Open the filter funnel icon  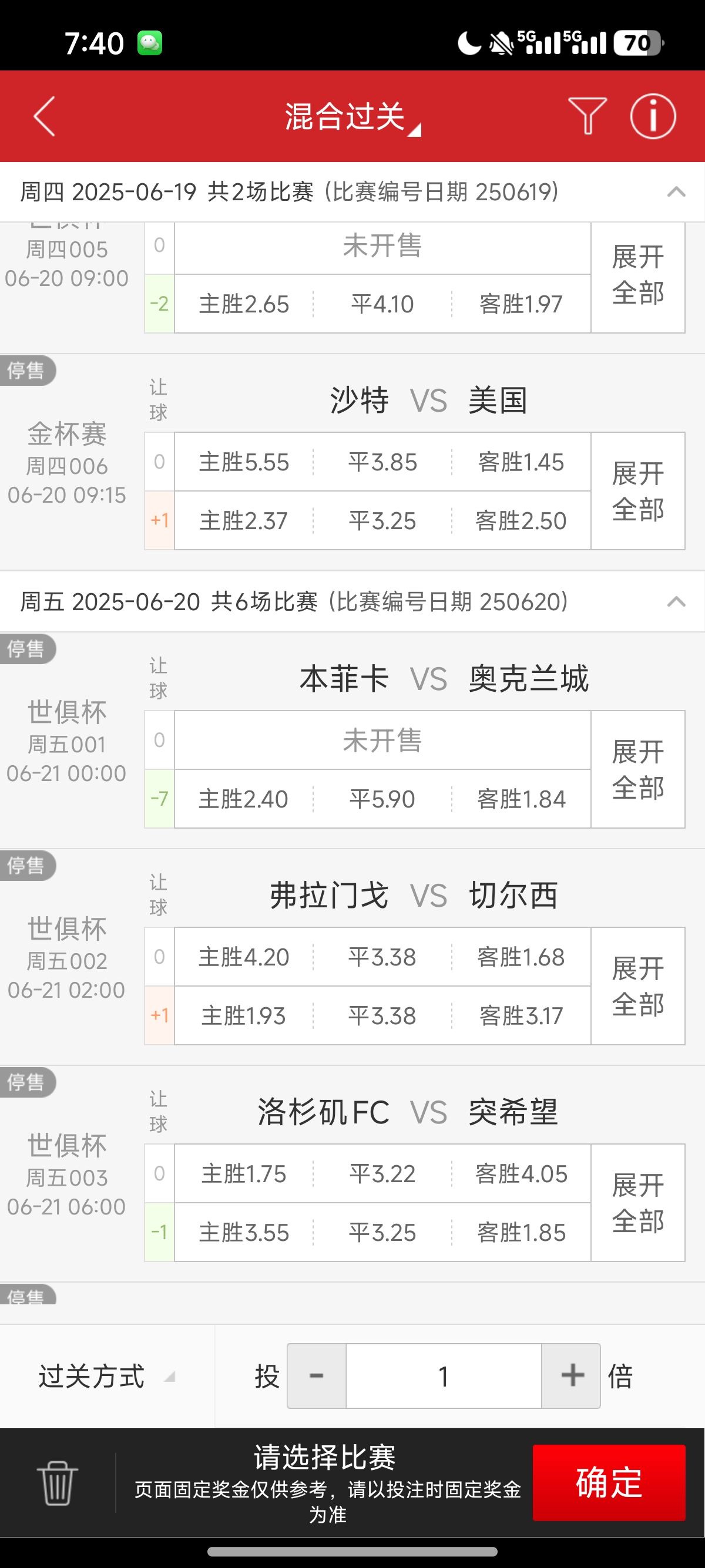(587, 116)
